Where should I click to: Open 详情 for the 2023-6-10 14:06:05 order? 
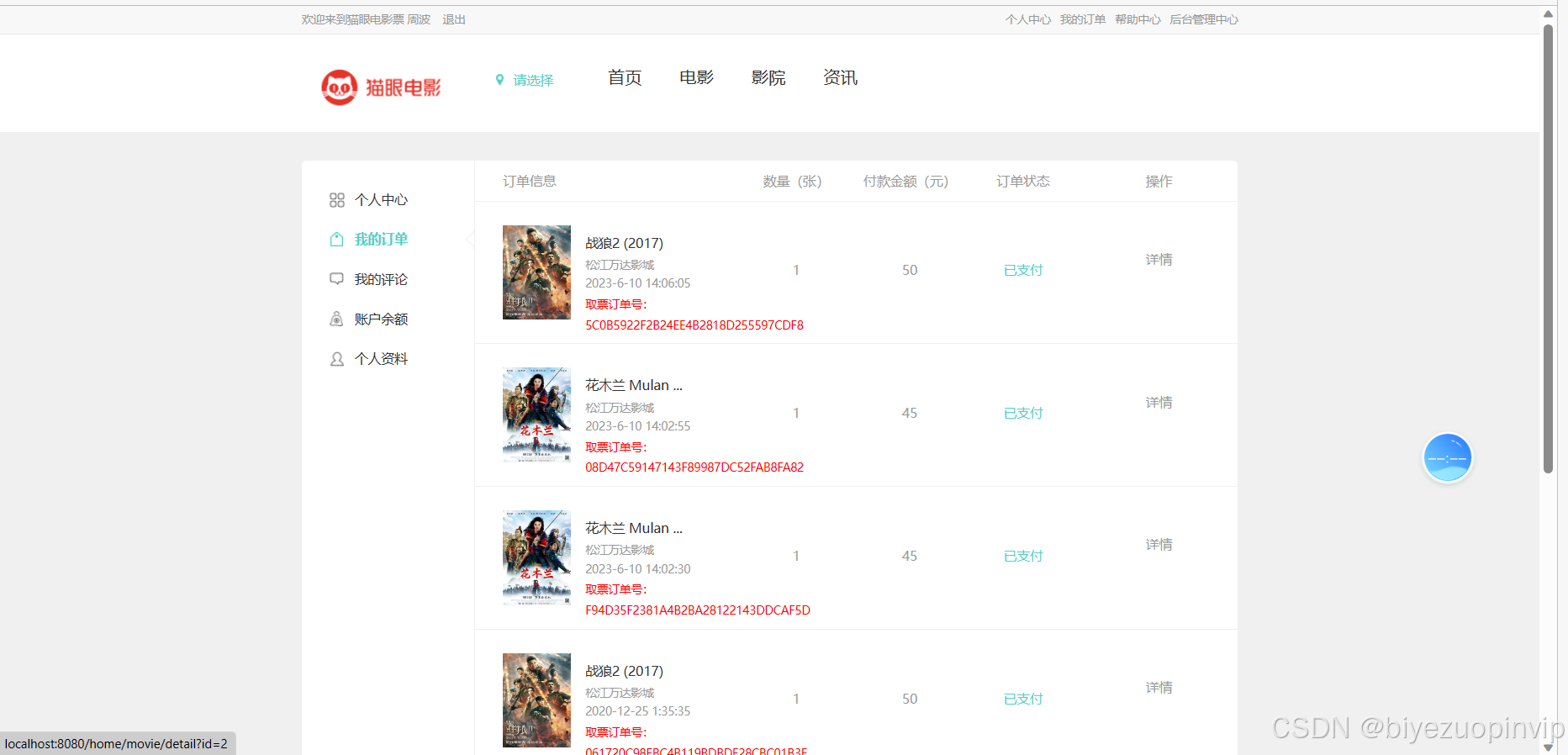[1159, 260]
